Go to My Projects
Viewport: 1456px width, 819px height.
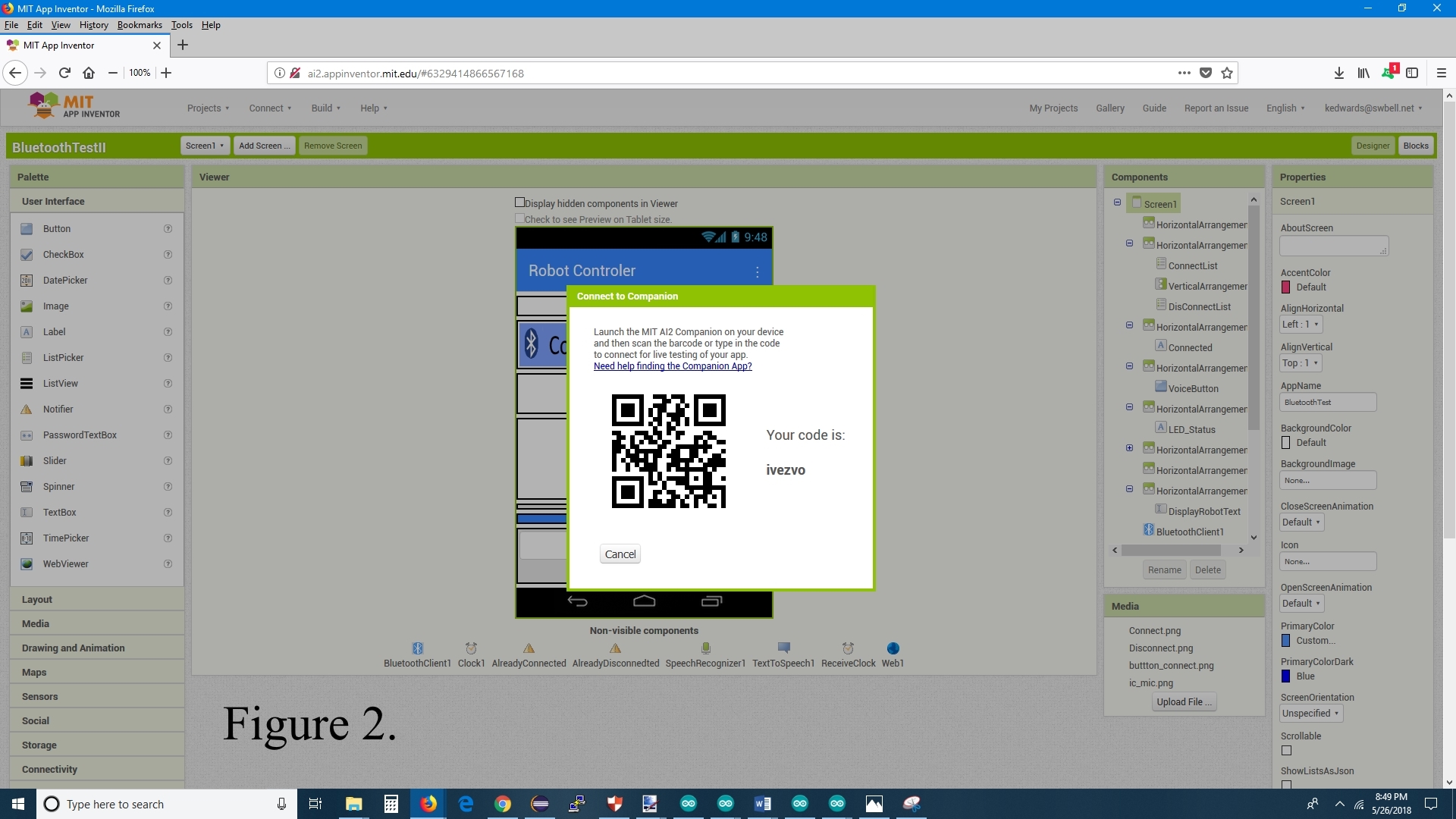[1053, 108]
